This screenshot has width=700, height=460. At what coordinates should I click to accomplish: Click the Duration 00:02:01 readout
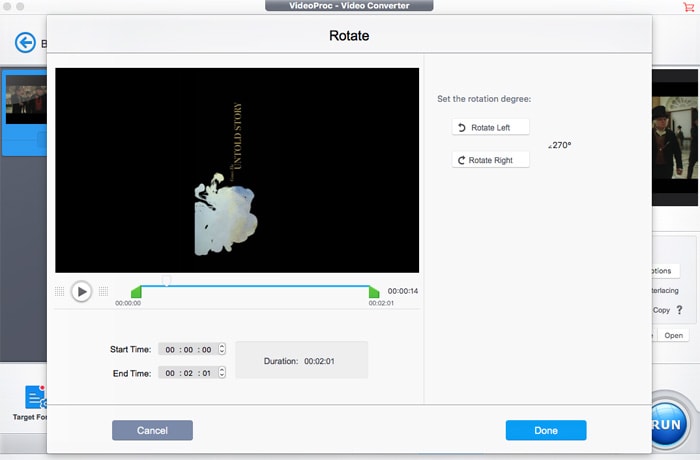click(302, 360)
